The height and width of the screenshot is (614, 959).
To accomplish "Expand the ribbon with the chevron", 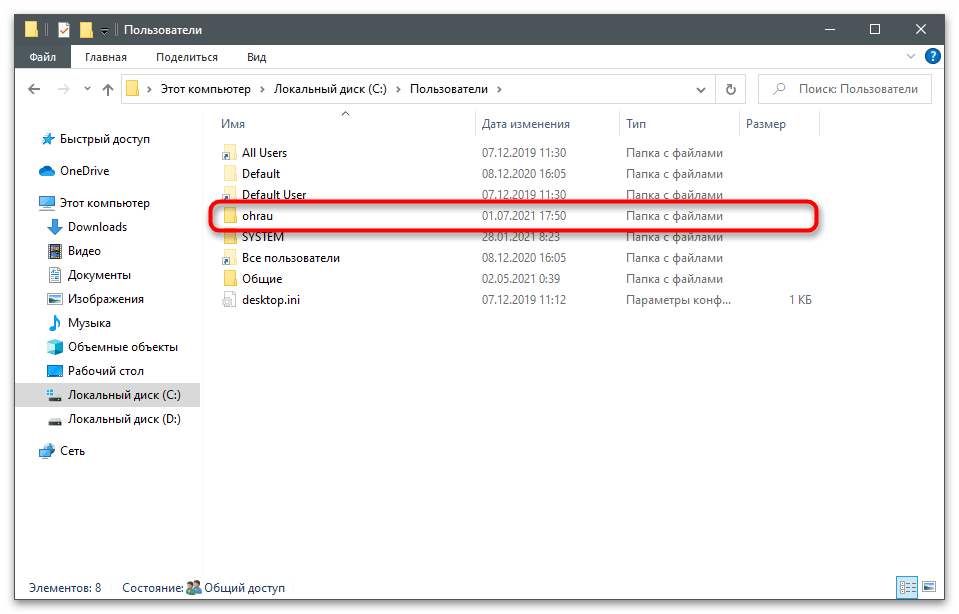I will pyautogui.click(x=910, y=56).
